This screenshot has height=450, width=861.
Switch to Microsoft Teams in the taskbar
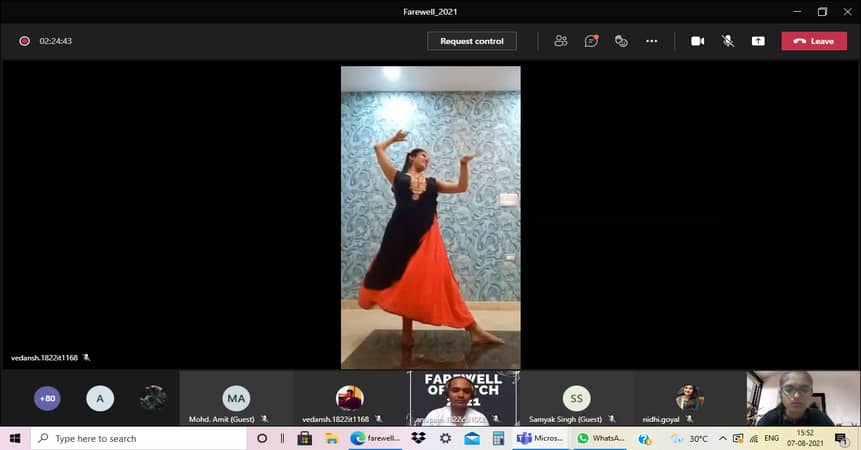coord(541,439)
